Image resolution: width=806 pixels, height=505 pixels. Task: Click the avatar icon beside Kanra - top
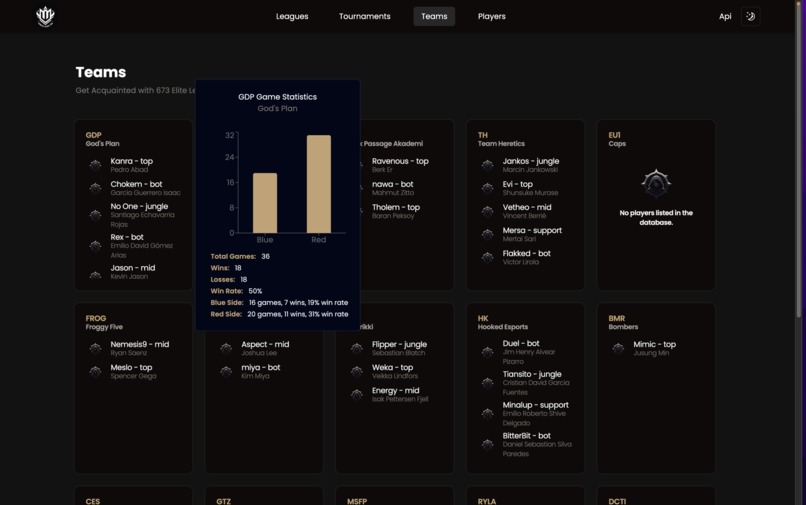click(x=95, y=165)
